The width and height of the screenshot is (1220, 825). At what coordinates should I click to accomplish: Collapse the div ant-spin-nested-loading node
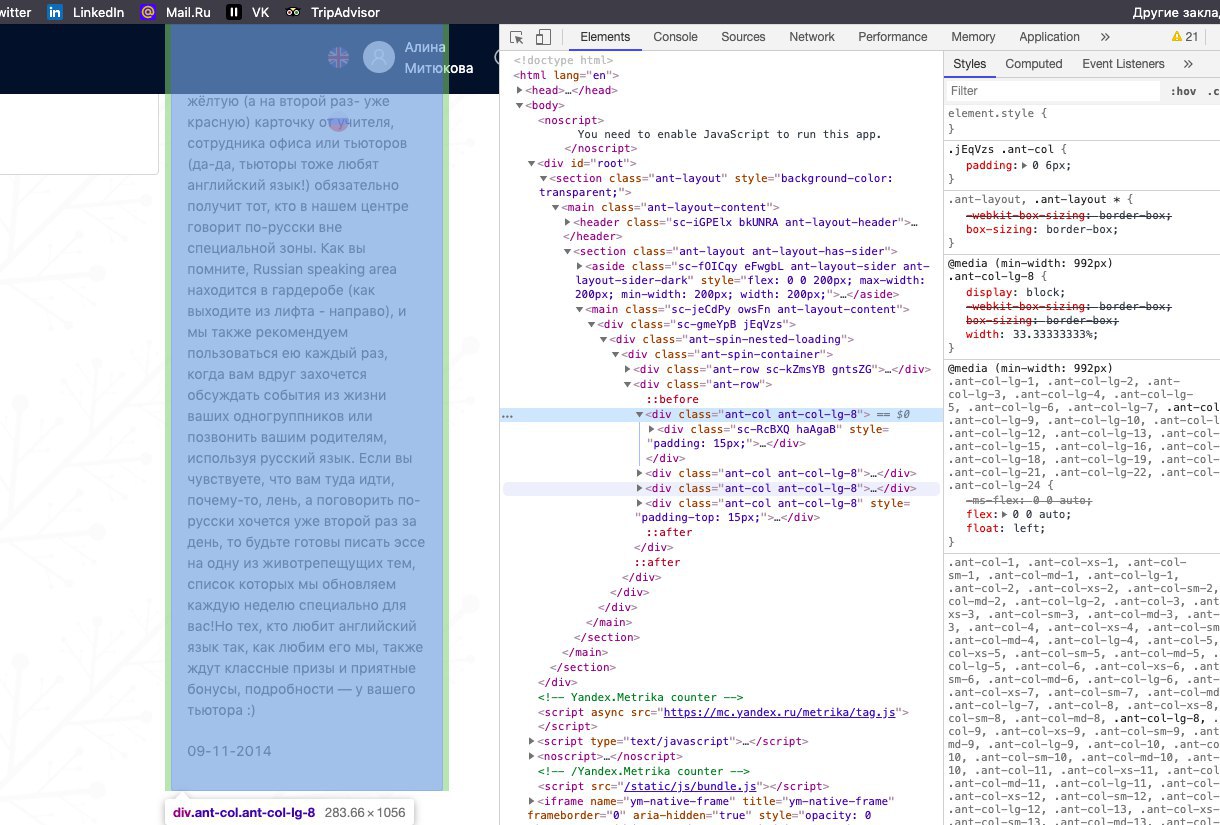point(604,339)
